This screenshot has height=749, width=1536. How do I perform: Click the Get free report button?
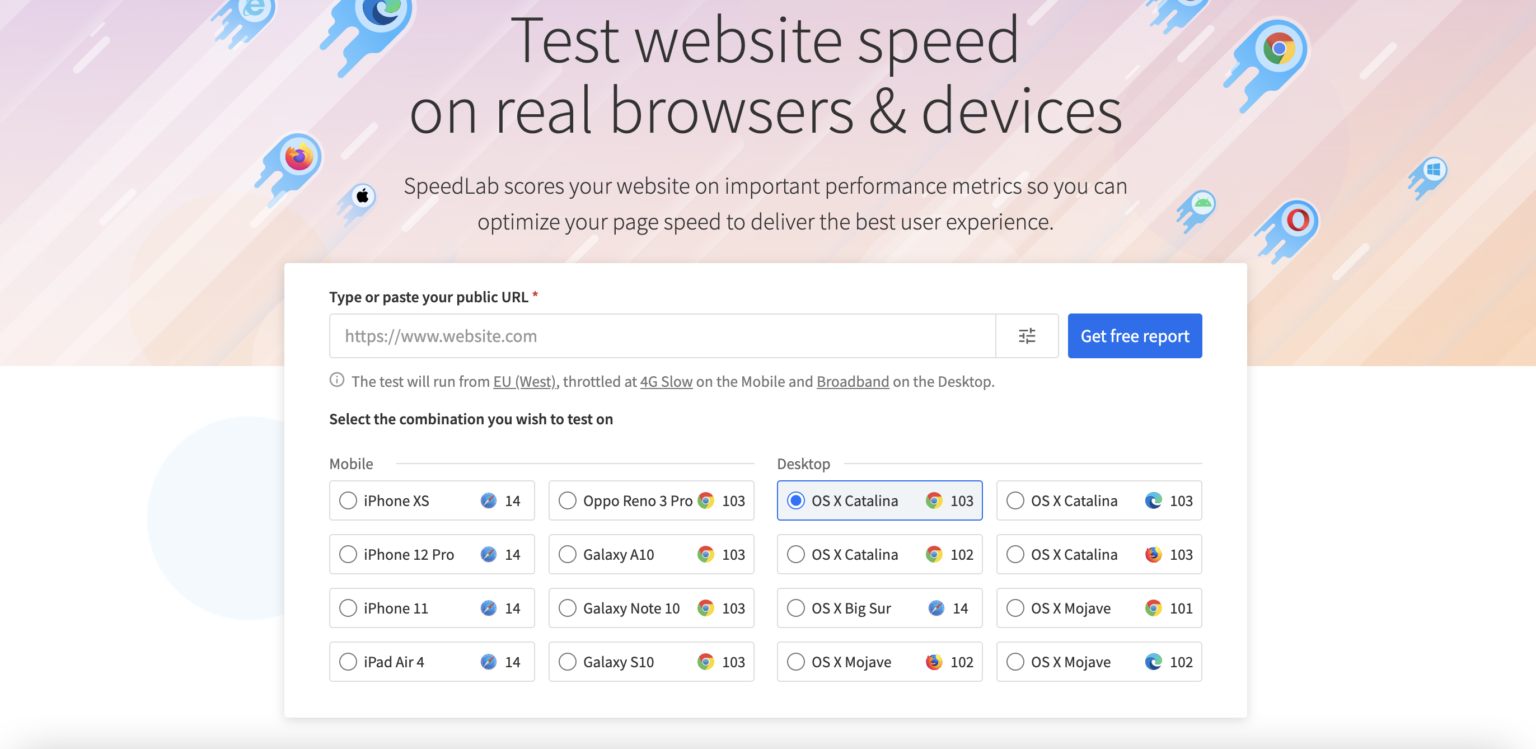pos(1134,336)
